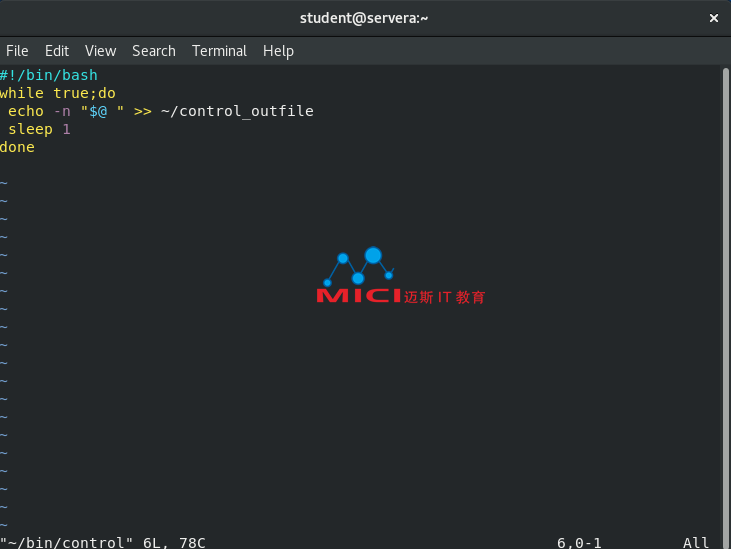Open the Search menu
Viewport: 731px width, 549px height.
click(154, 51)
